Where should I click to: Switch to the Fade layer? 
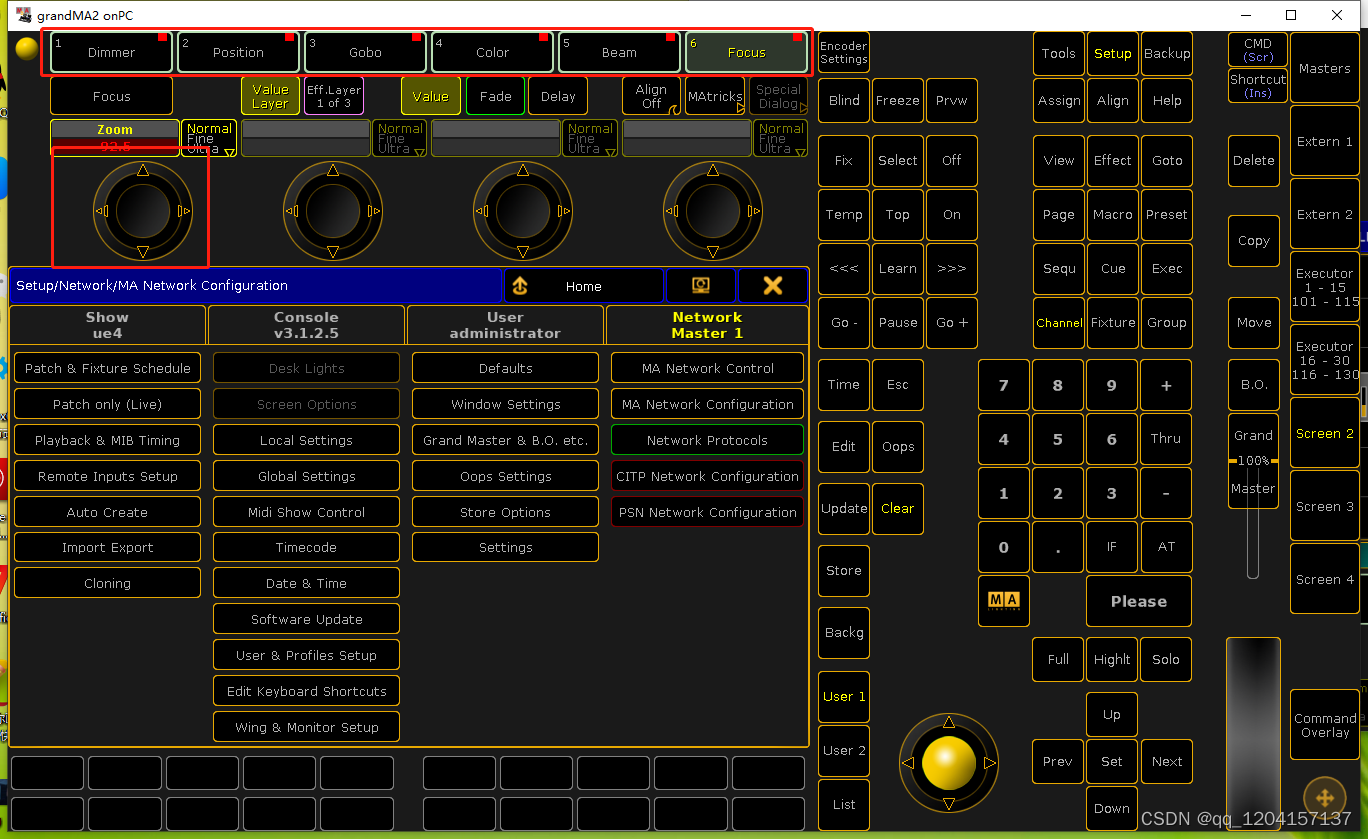(x=495, y=96)
